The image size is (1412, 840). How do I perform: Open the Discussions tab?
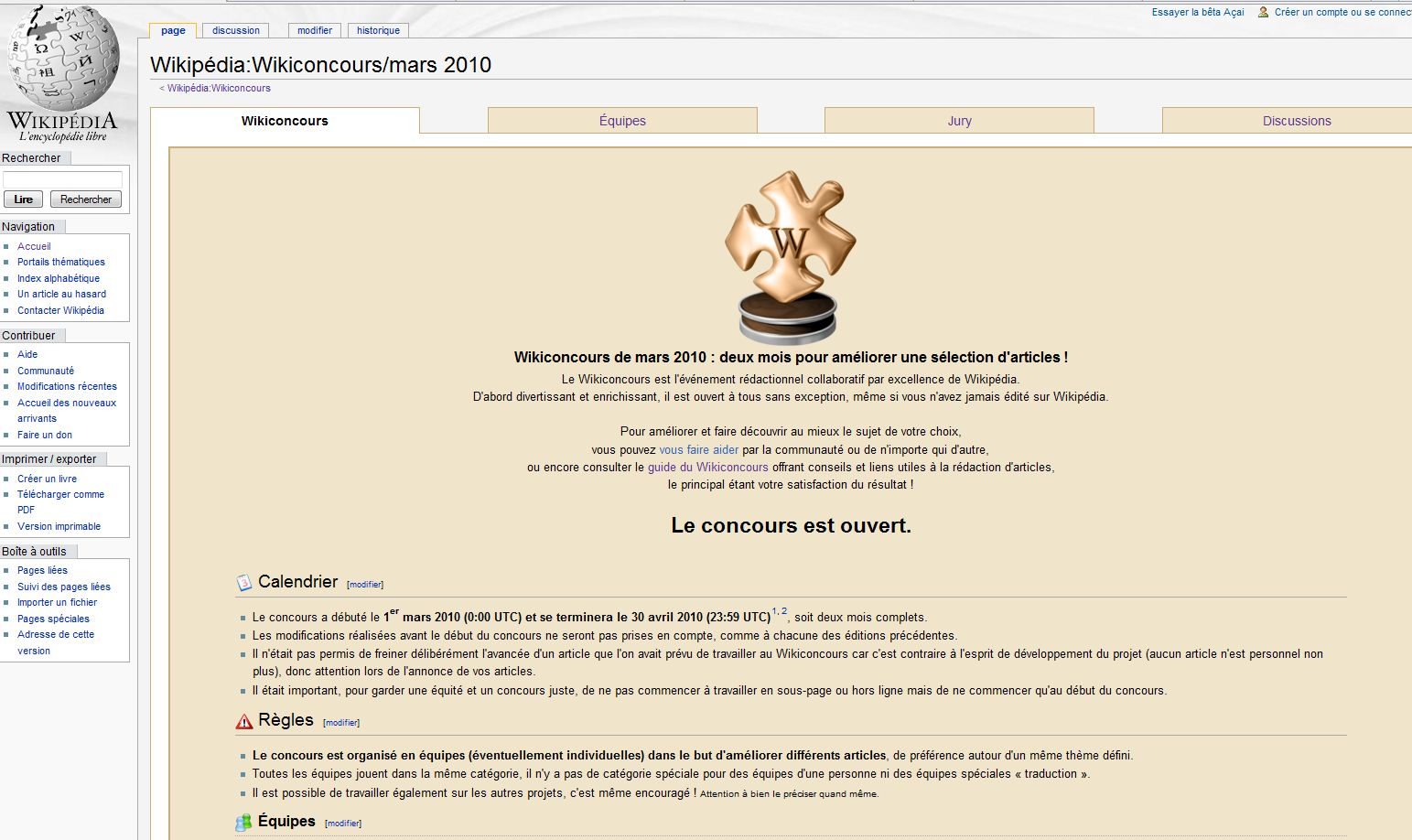click(1296, 121)
